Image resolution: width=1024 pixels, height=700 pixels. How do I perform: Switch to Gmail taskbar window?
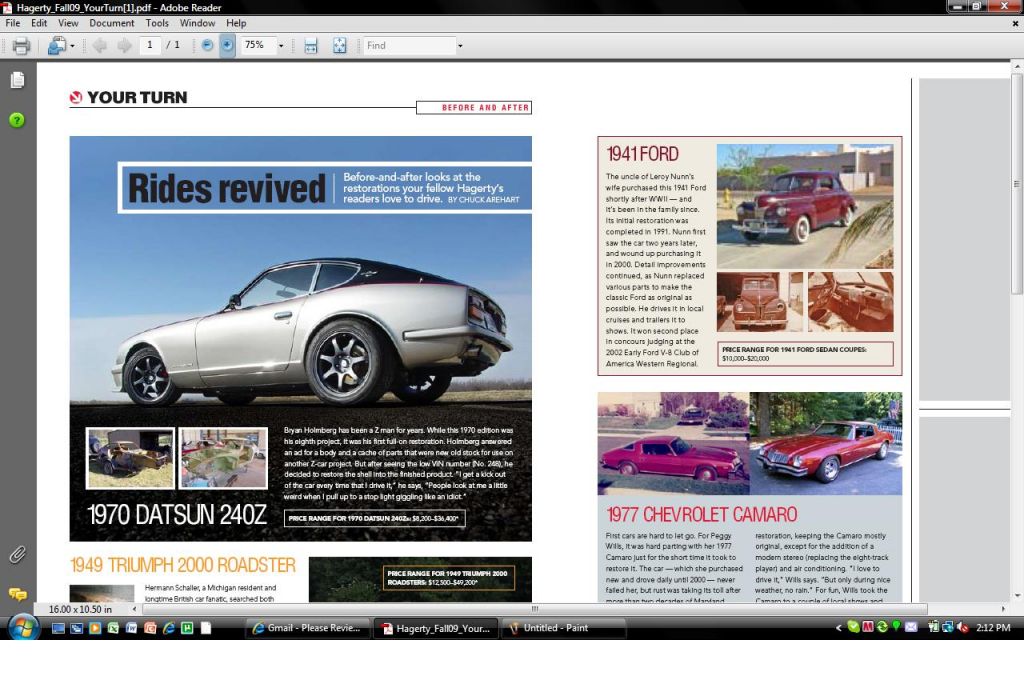click(x=309, y=628)
